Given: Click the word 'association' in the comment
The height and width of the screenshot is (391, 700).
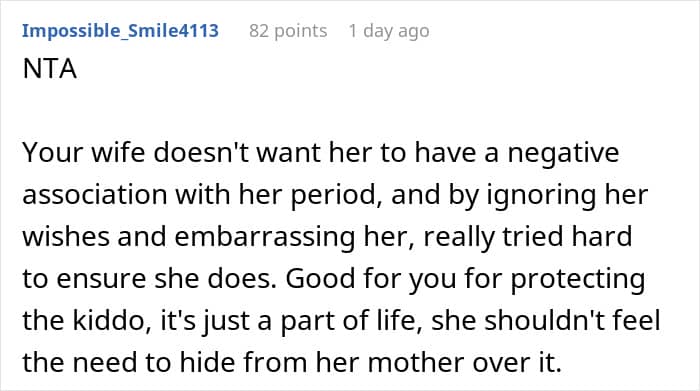Looking at the screenshot, I should coord(95,195).
